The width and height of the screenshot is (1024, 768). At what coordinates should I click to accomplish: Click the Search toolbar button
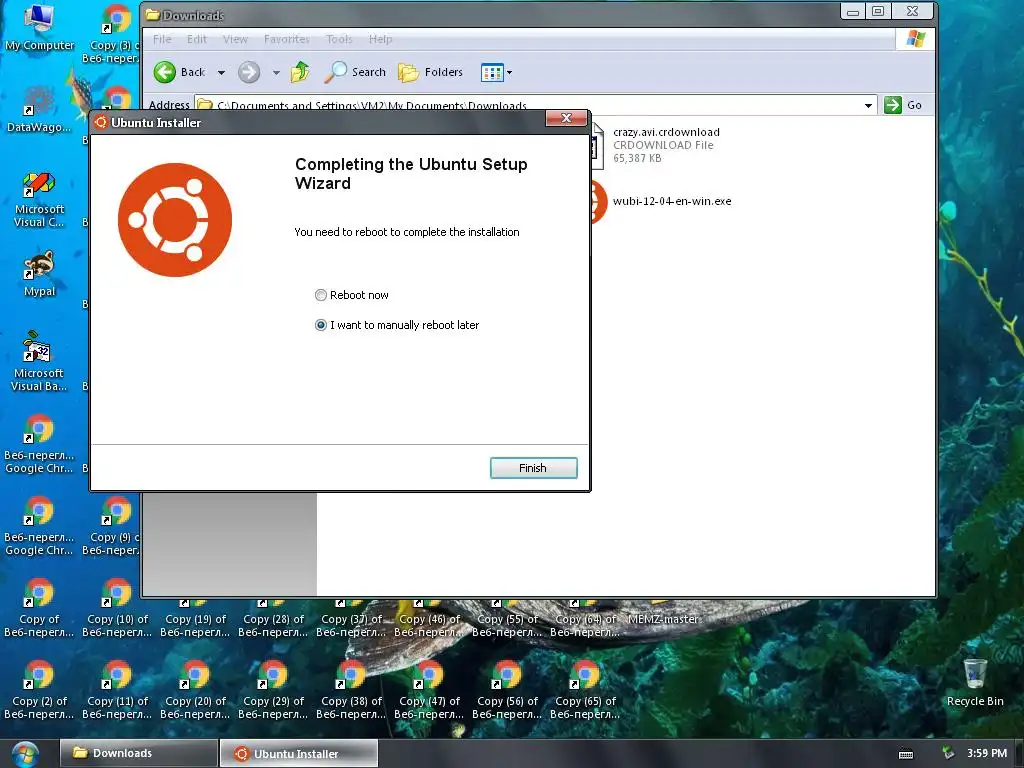(x=355, y=72)
